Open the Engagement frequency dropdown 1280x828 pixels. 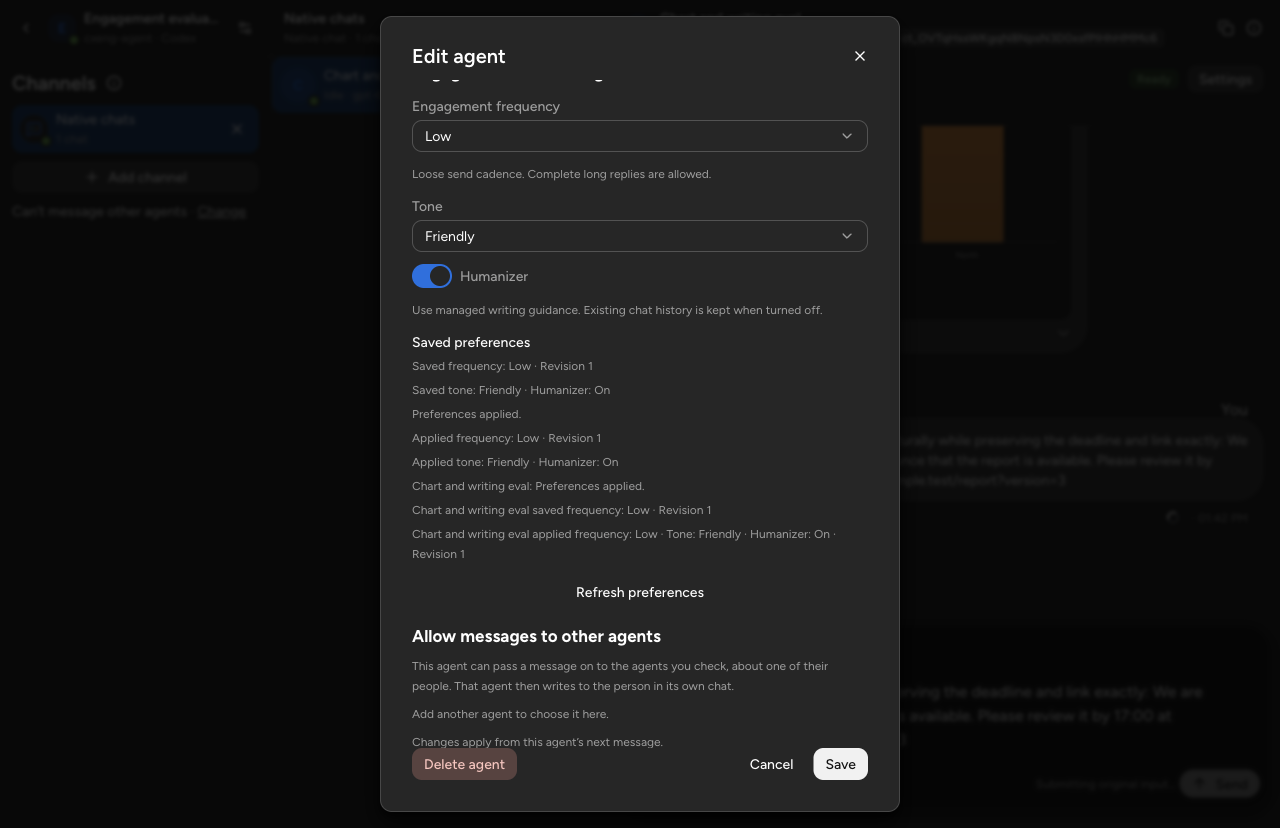640,136
